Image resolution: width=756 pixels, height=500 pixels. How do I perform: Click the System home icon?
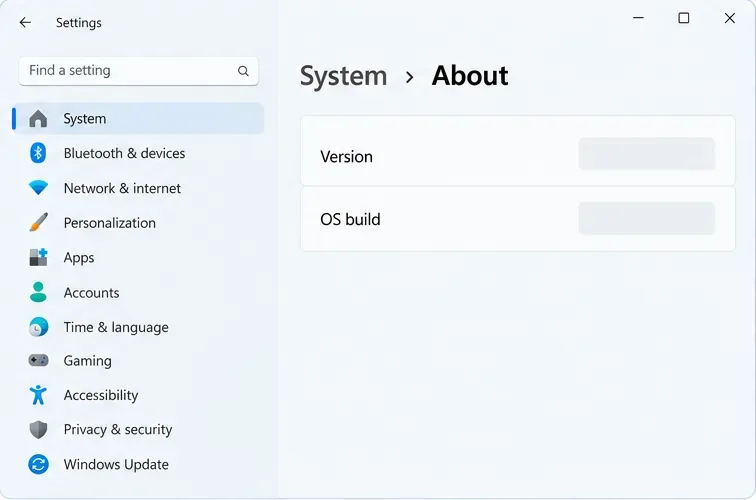click(38, 119)
